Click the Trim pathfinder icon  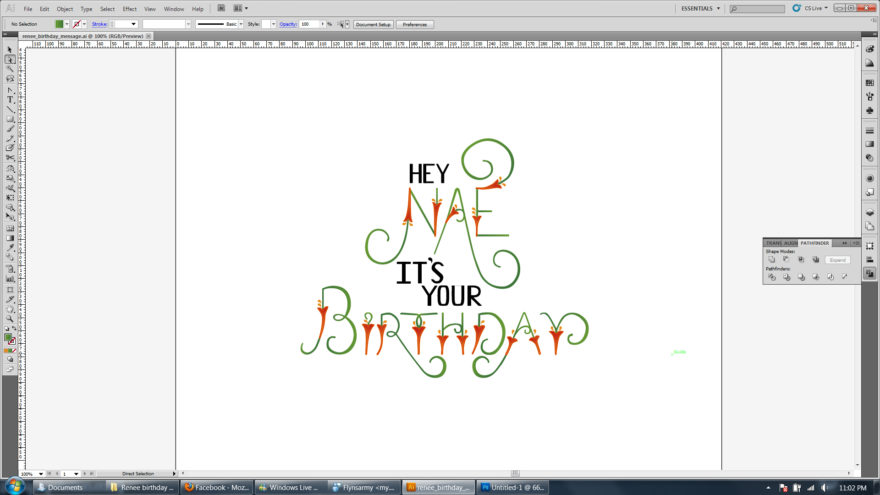point(786,277)
